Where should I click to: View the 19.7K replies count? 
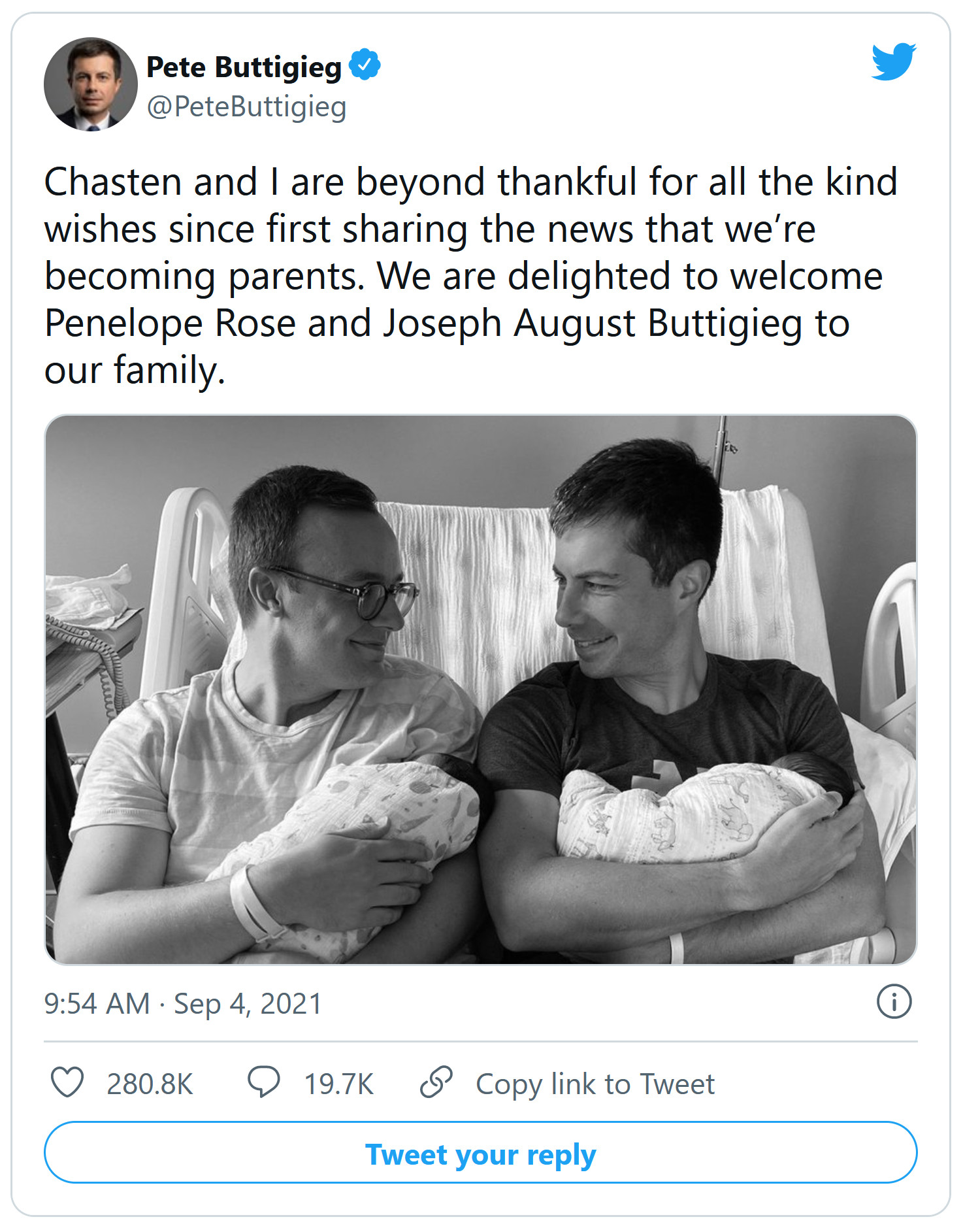[339, 1084]
